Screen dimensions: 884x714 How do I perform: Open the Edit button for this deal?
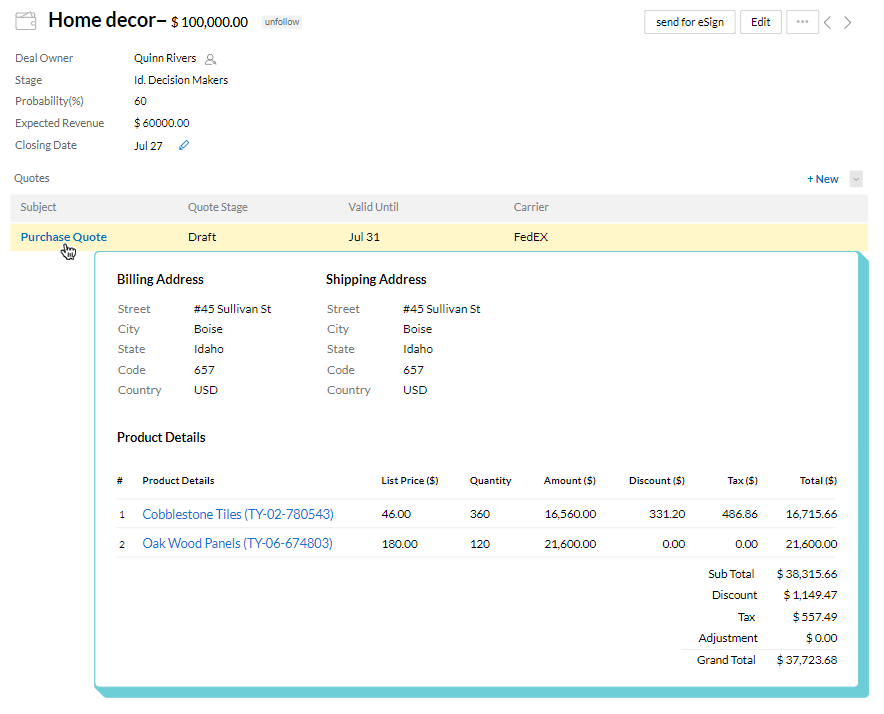click(760, 21)
